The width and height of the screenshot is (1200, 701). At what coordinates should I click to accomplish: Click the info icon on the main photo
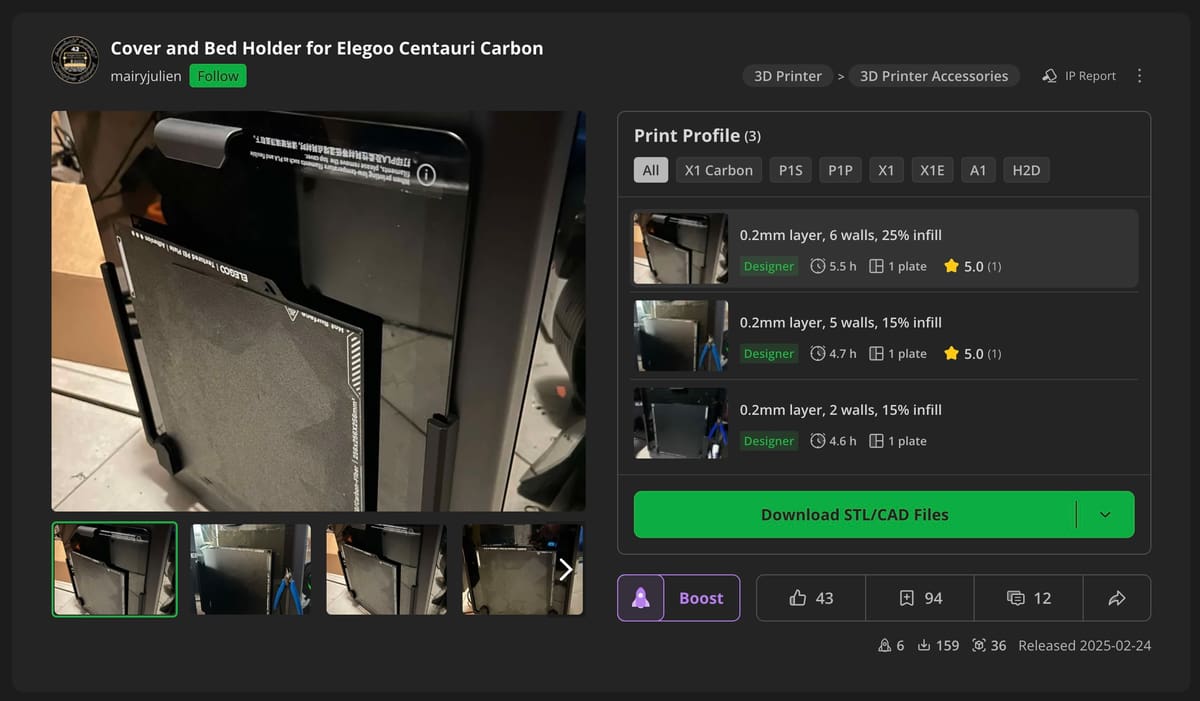[x=427, y=175]
